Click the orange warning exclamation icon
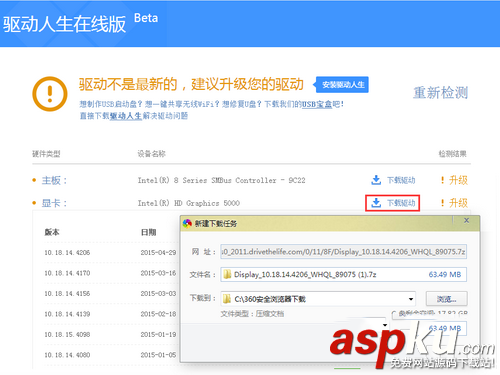The image size is (500, 375). point(50,94)
